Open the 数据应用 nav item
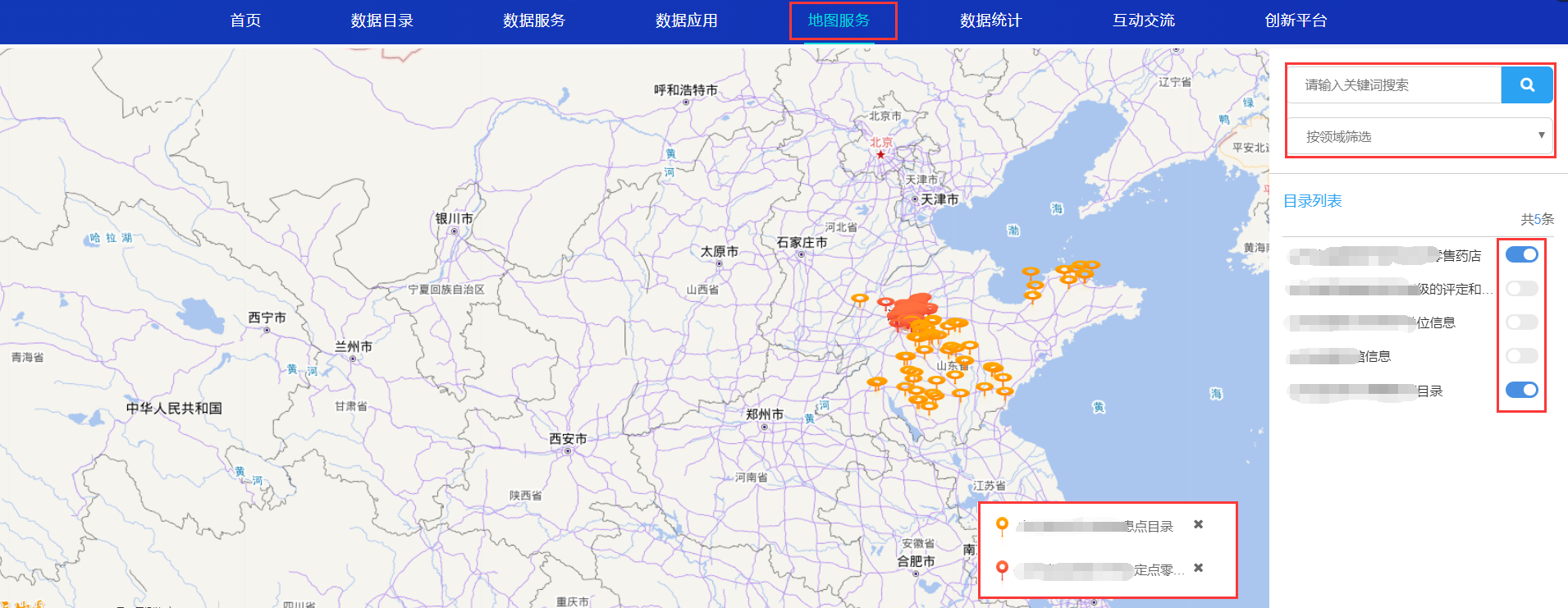Screen dimensions: 1568x608 pos(687,21)
